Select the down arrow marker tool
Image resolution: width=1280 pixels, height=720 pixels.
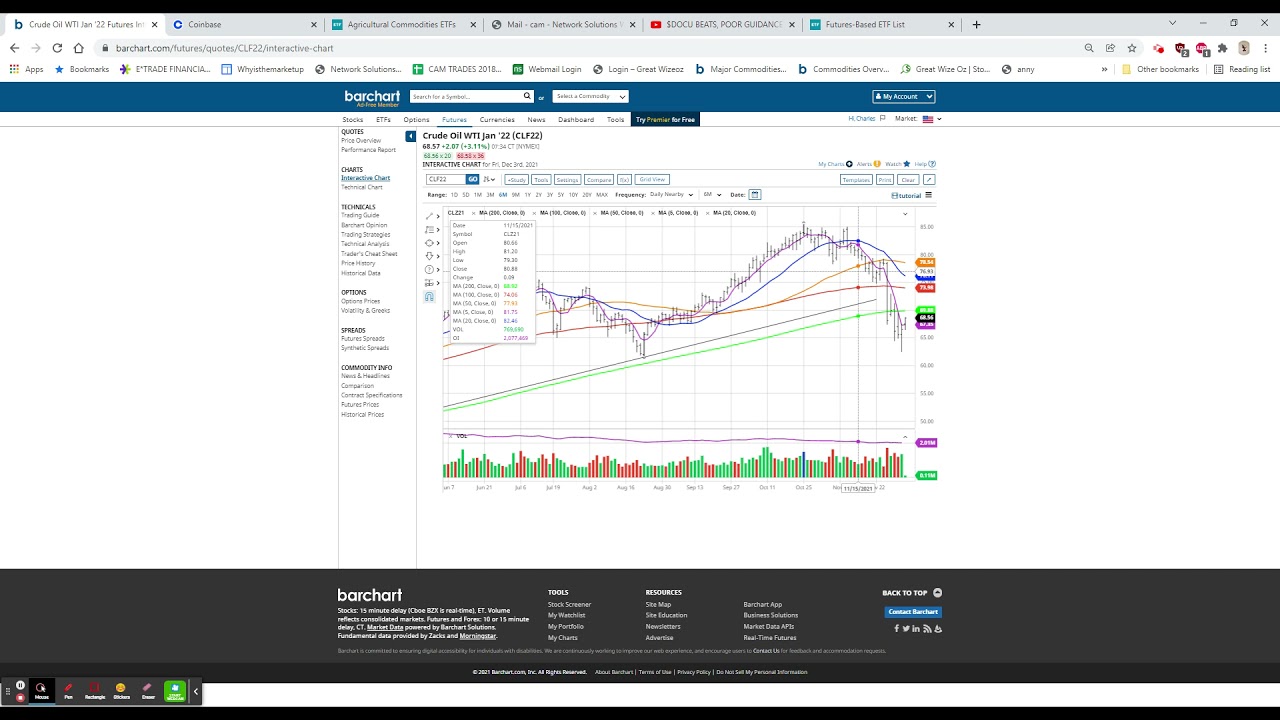tap(430, 256)
